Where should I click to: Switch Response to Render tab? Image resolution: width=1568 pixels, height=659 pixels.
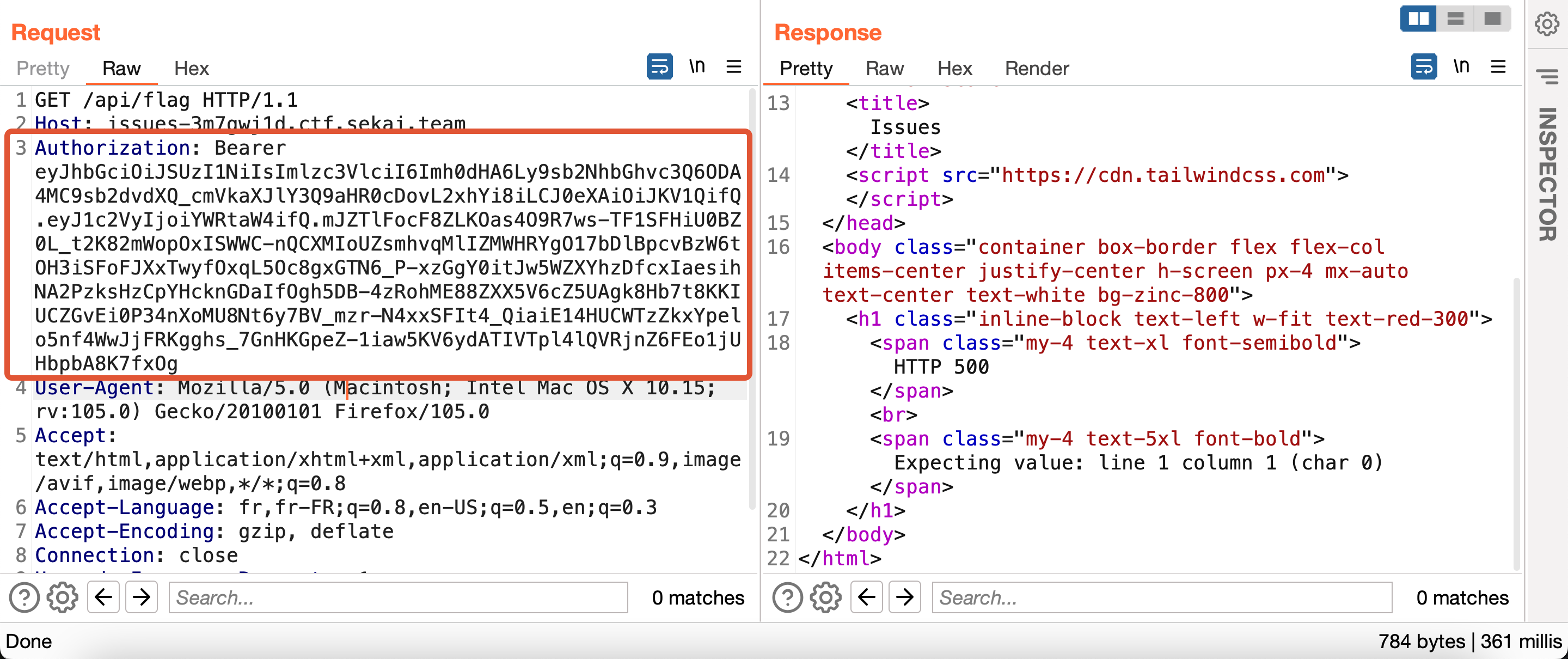pyautogui.click(x=1037, y=68)
